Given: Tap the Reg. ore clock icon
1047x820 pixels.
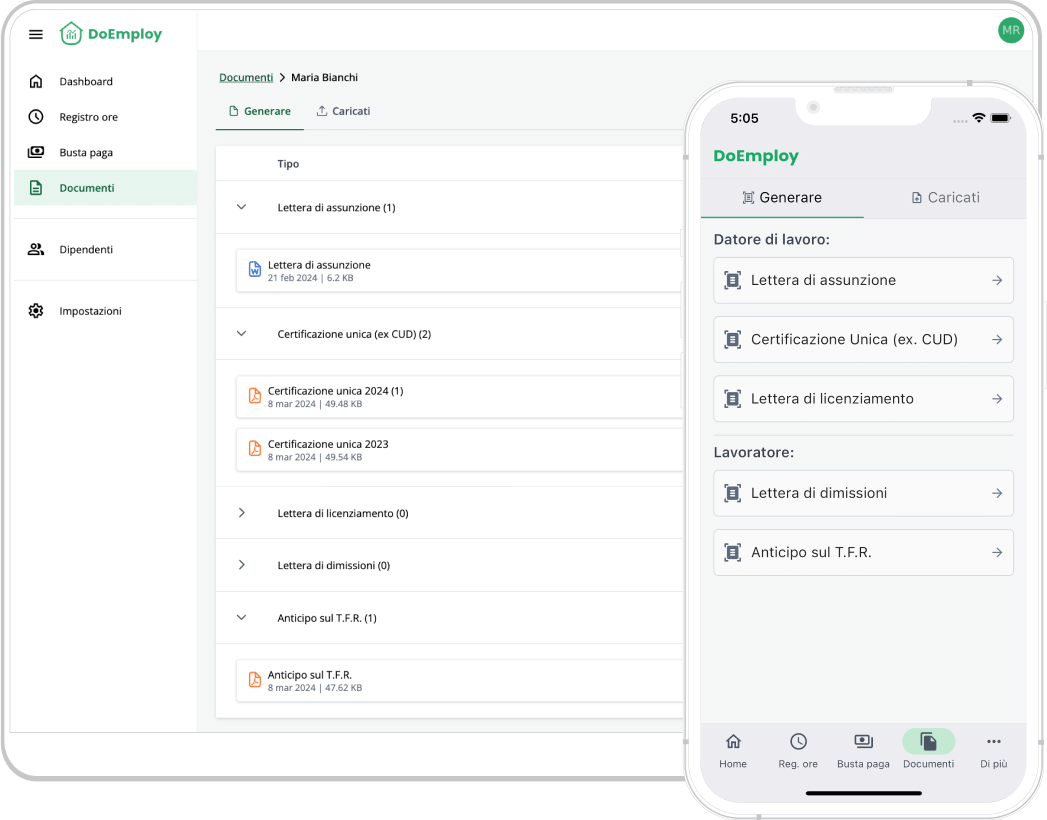Looking at the screenshot, I should coord(798,742).
